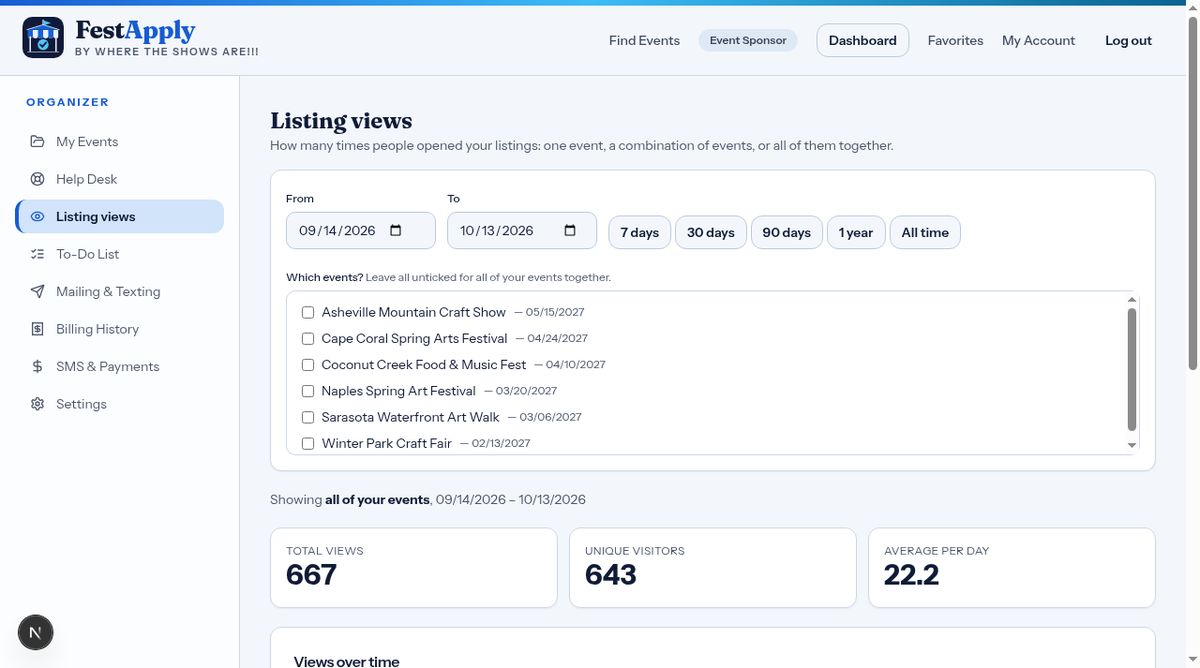
Task: Click the Views over time heading
Action: pyautogui.click(x=346, y=661)
